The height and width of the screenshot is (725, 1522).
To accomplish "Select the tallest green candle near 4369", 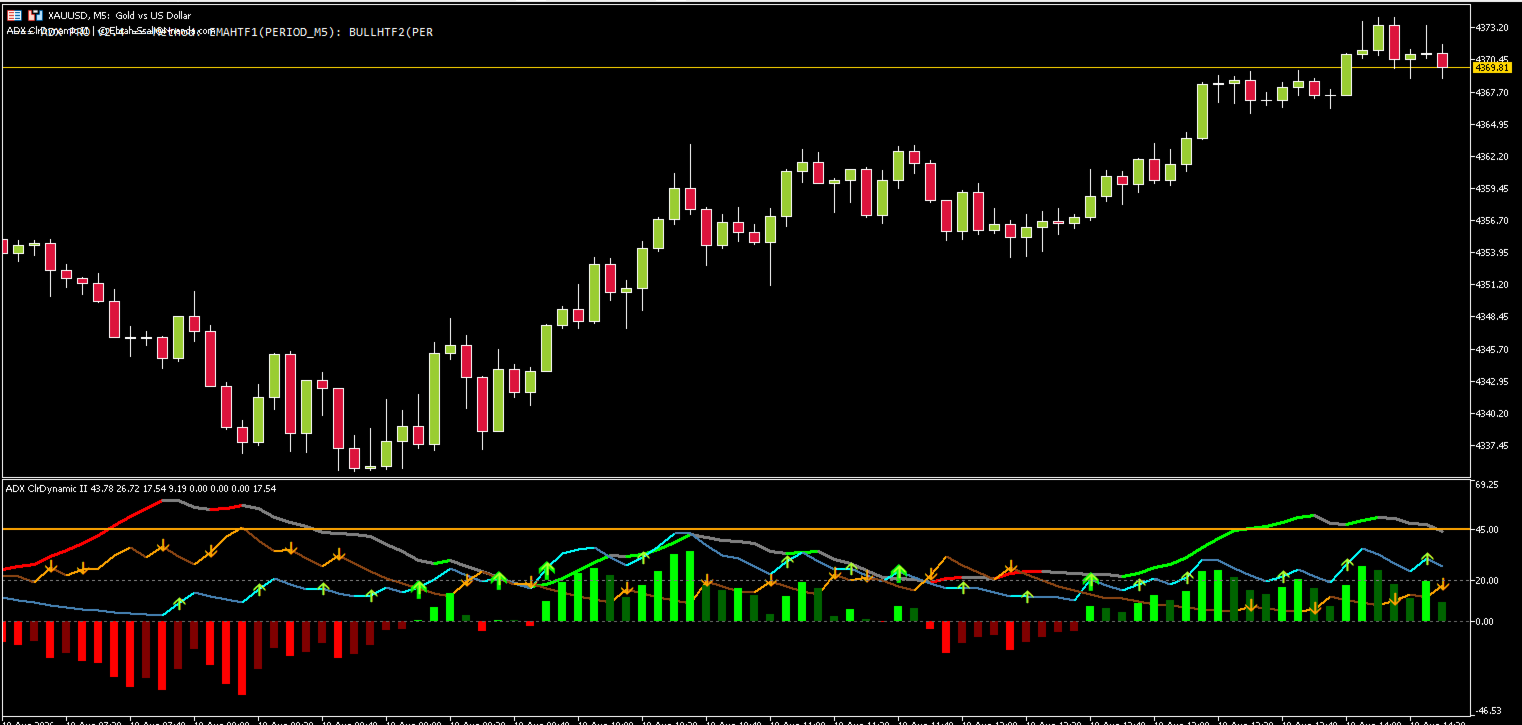I will click(1202, 111).
